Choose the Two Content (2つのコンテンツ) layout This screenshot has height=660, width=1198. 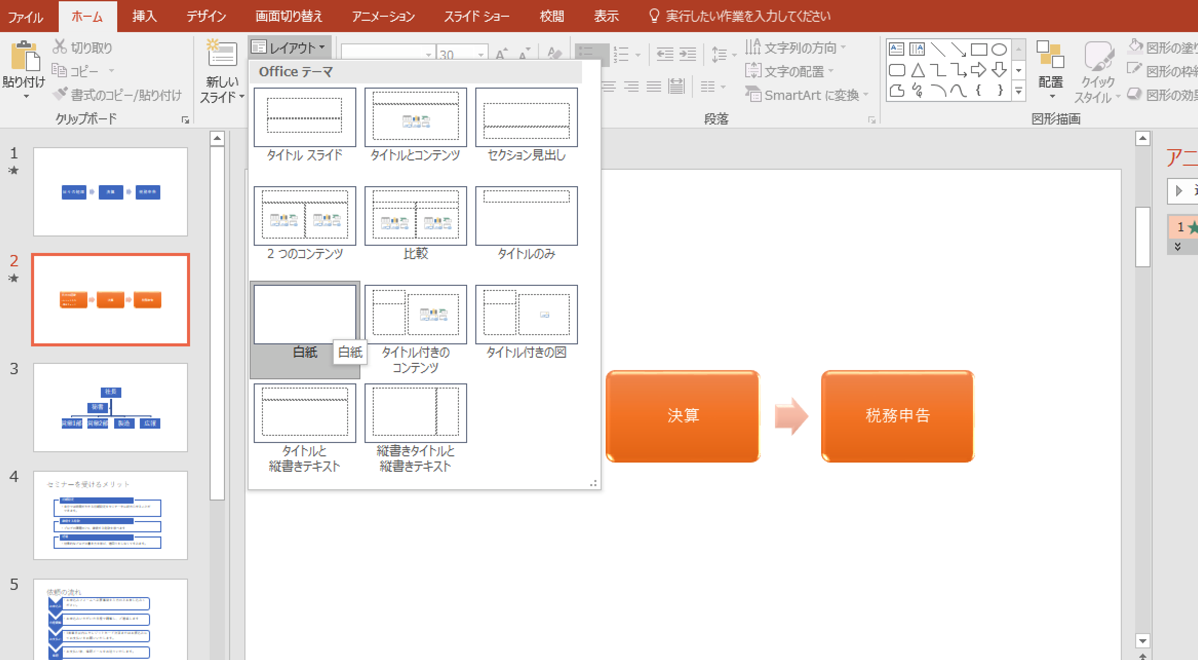pyautogui.click(x=305, y=224)
